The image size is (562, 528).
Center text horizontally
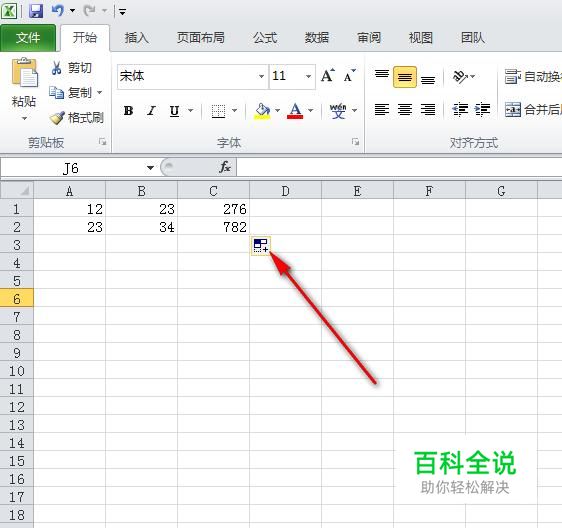tap(405, 109)
